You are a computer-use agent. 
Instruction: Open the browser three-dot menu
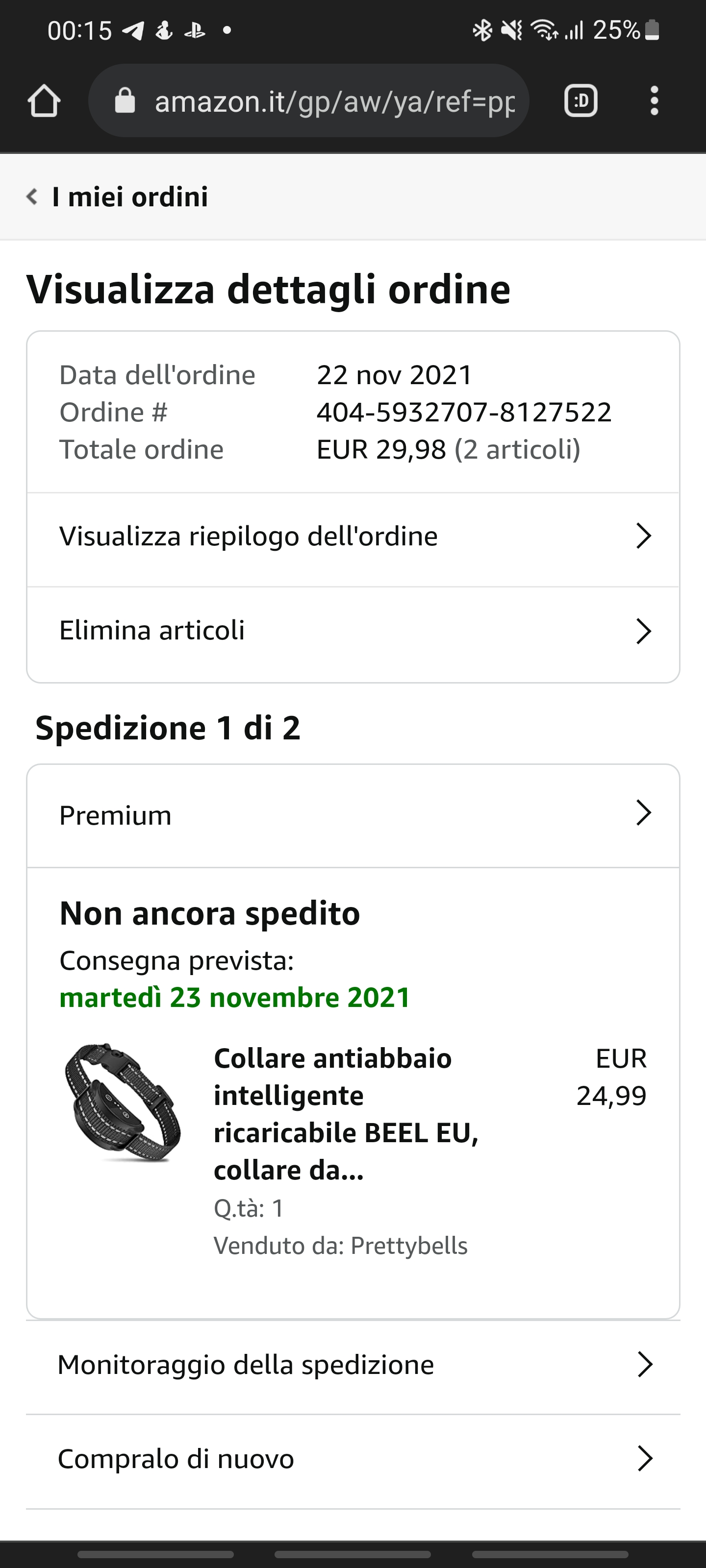654,101
